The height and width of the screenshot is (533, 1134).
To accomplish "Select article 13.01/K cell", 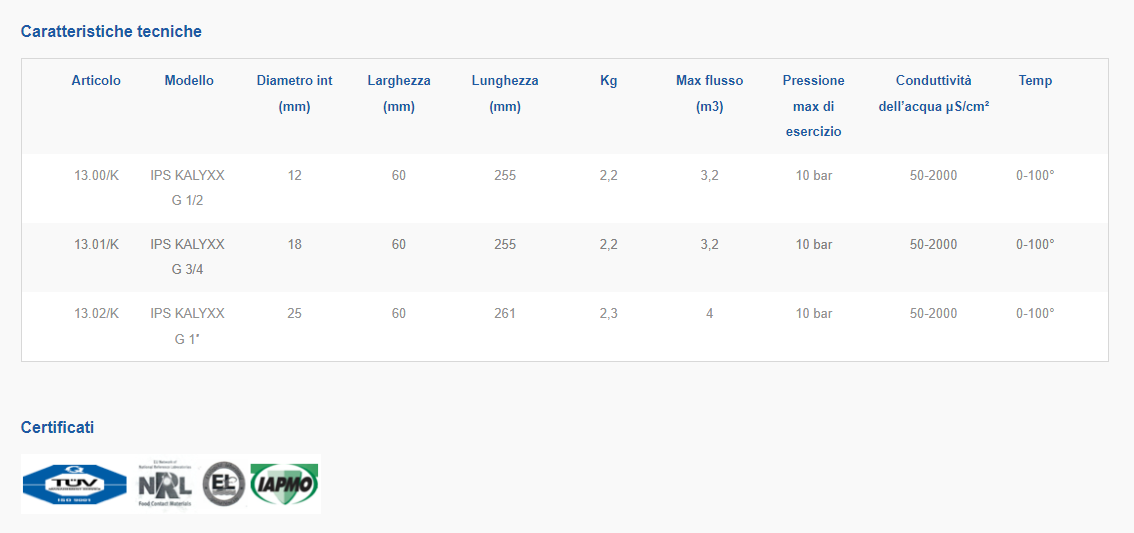I will (x=96, y=244).
